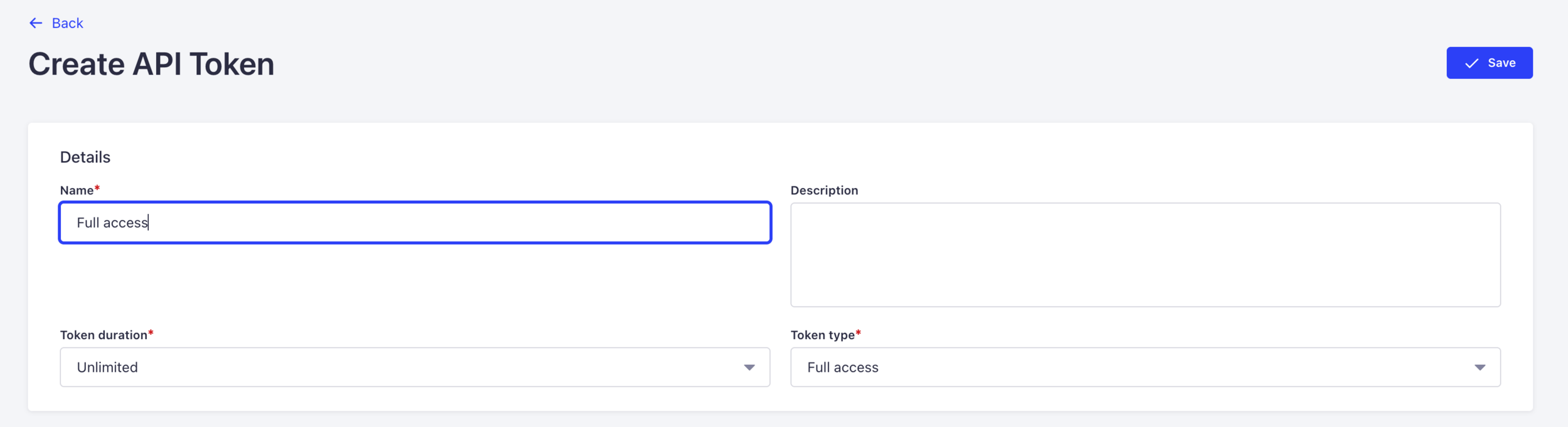1568x427 pixels.
Task: Click the checkmark icon on Save
Action: [1471, 63]
